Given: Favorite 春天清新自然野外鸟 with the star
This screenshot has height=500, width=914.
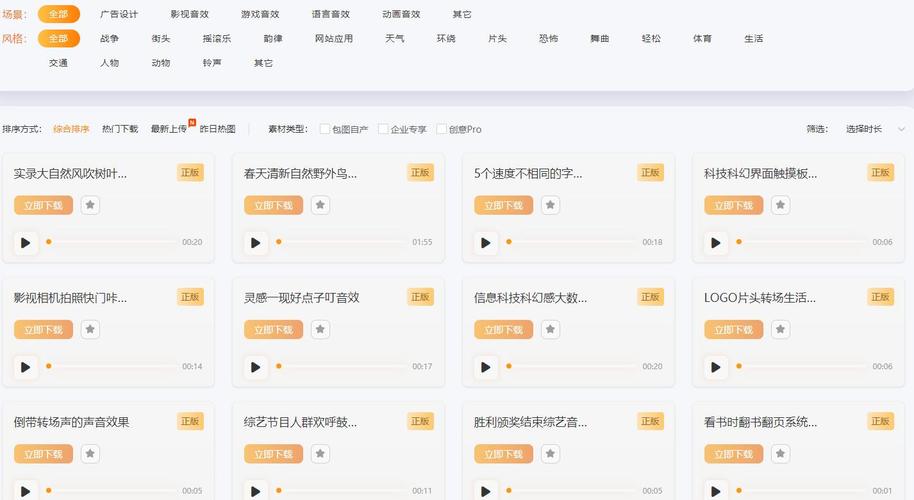Looking at the screenshot, I should coord(320,205).
